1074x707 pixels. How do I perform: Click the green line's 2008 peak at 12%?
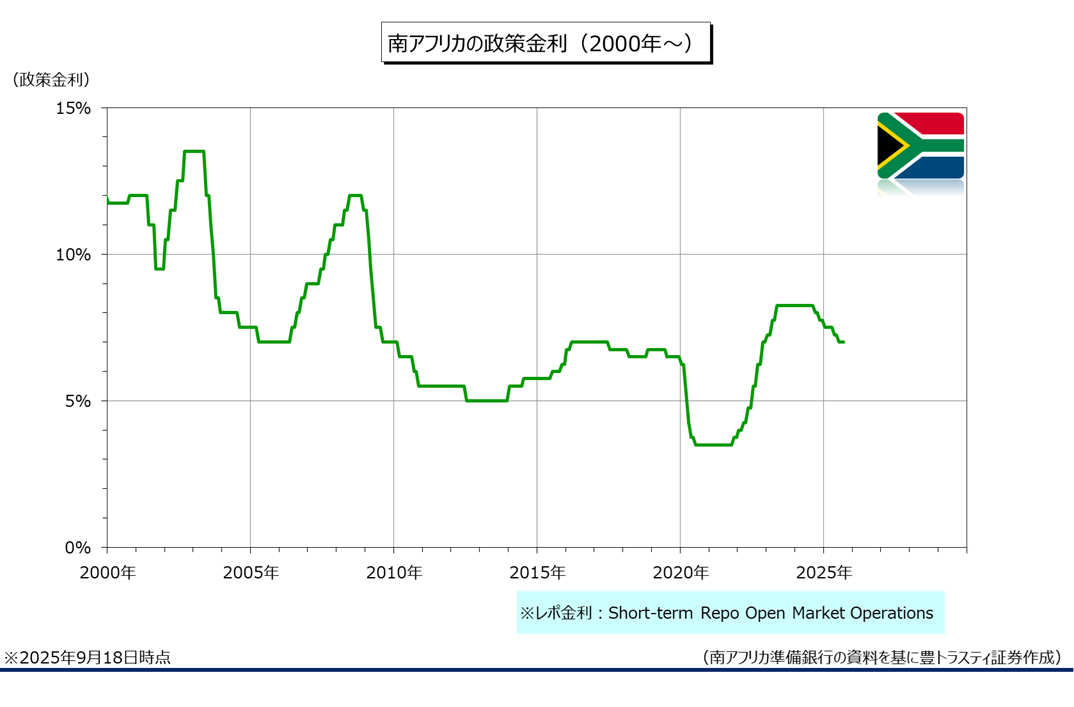coord(355,196)
